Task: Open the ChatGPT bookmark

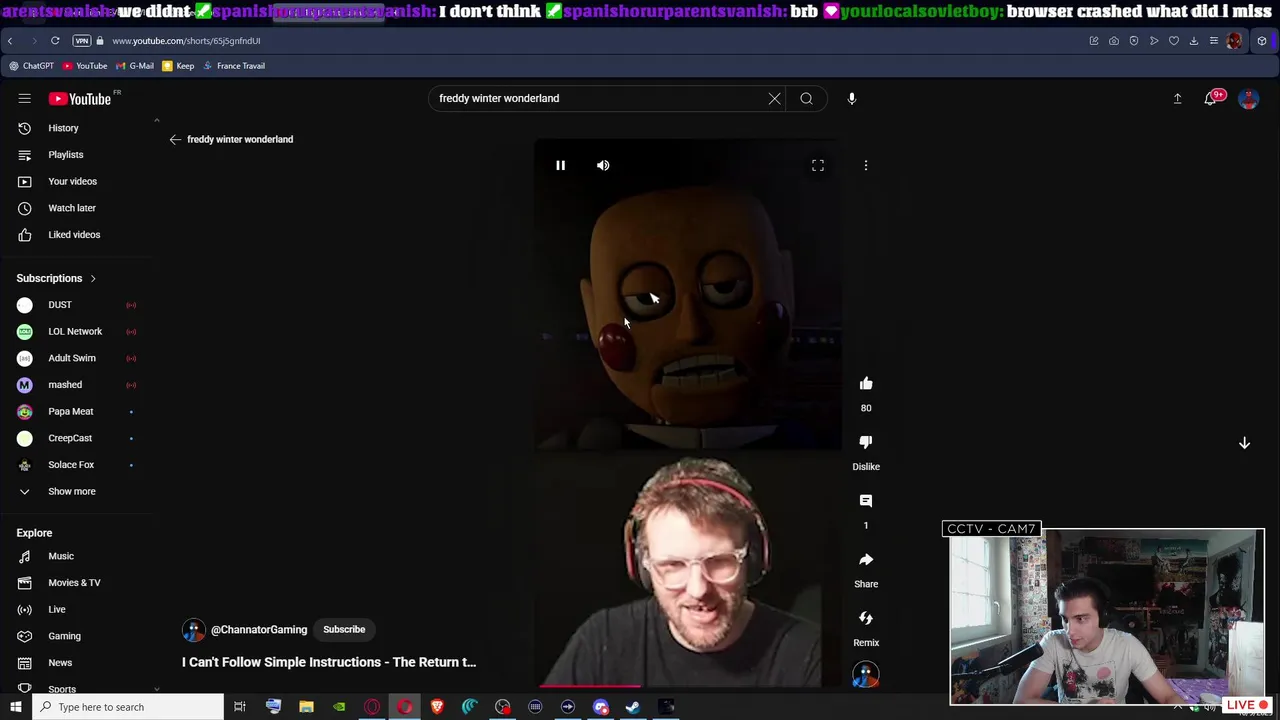Action: tap(32, 66)
